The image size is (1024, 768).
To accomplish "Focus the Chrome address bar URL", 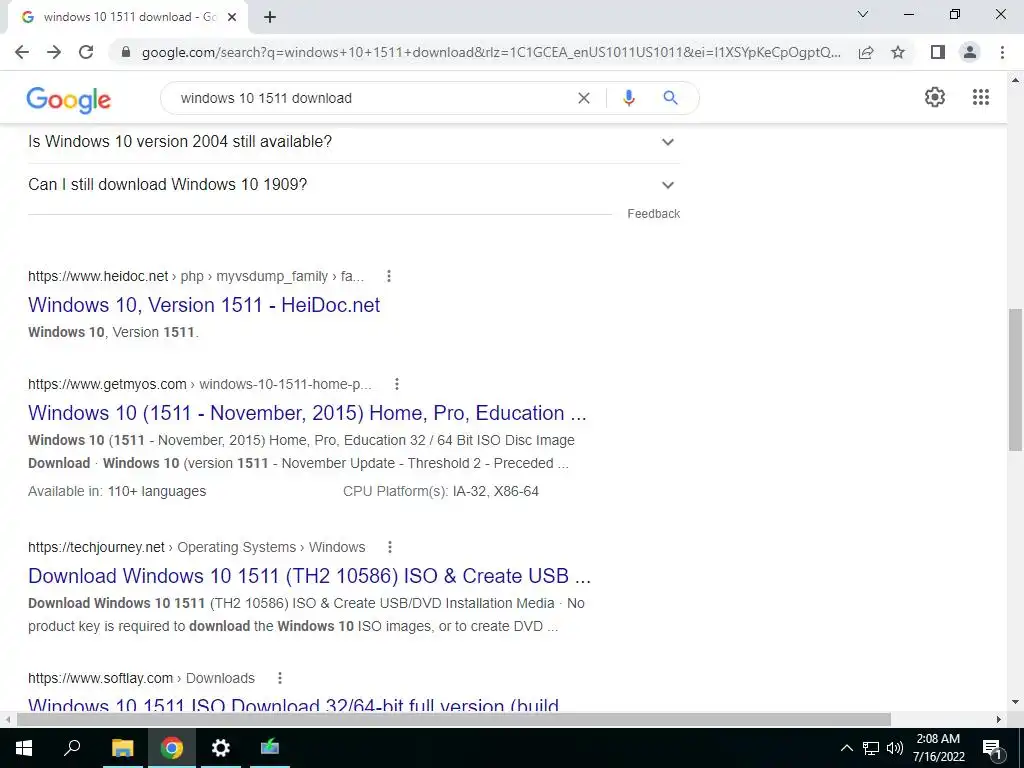I will pos(491,52).
